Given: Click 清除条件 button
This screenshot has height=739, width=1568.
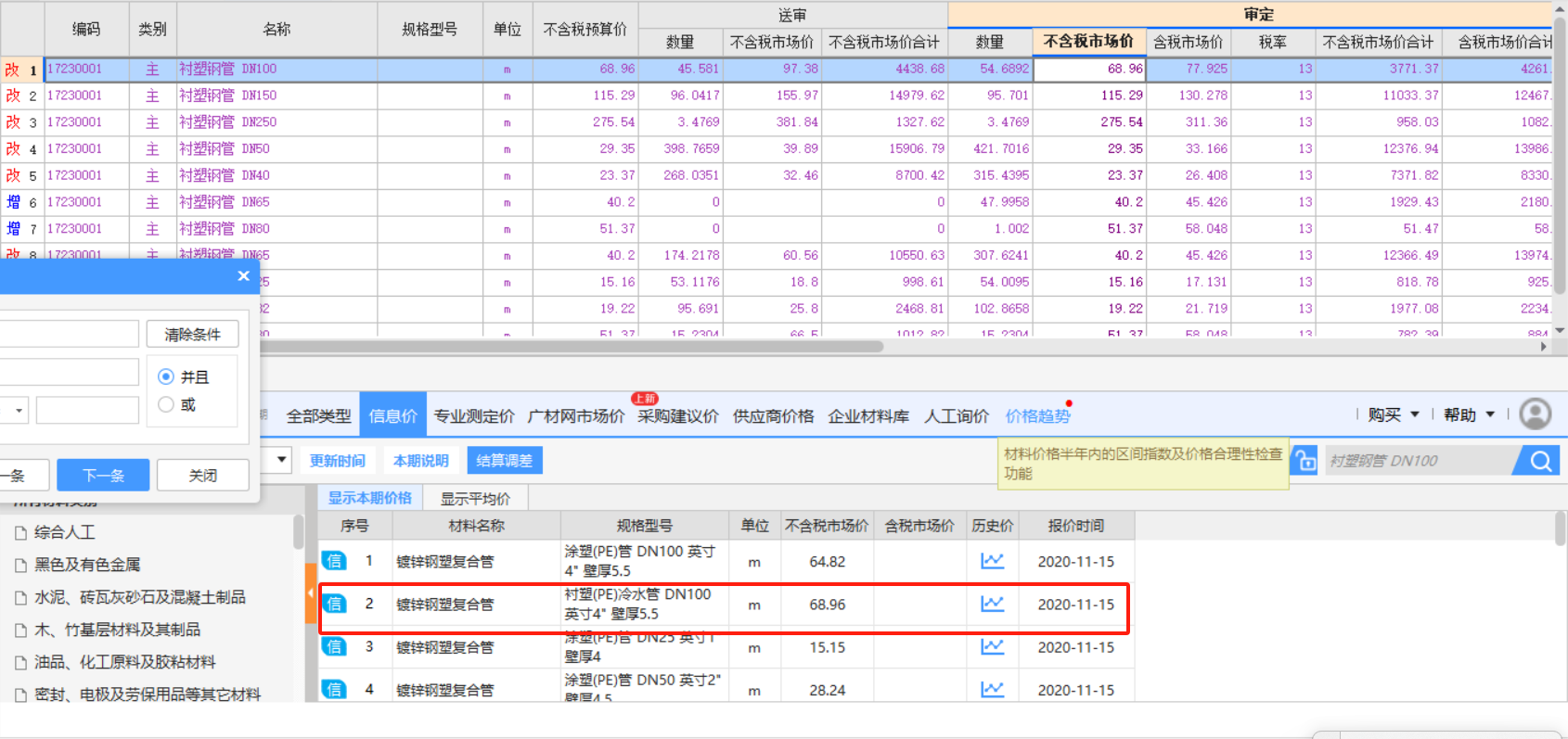Looking at the screenshot, I should [x=193, y=334].
